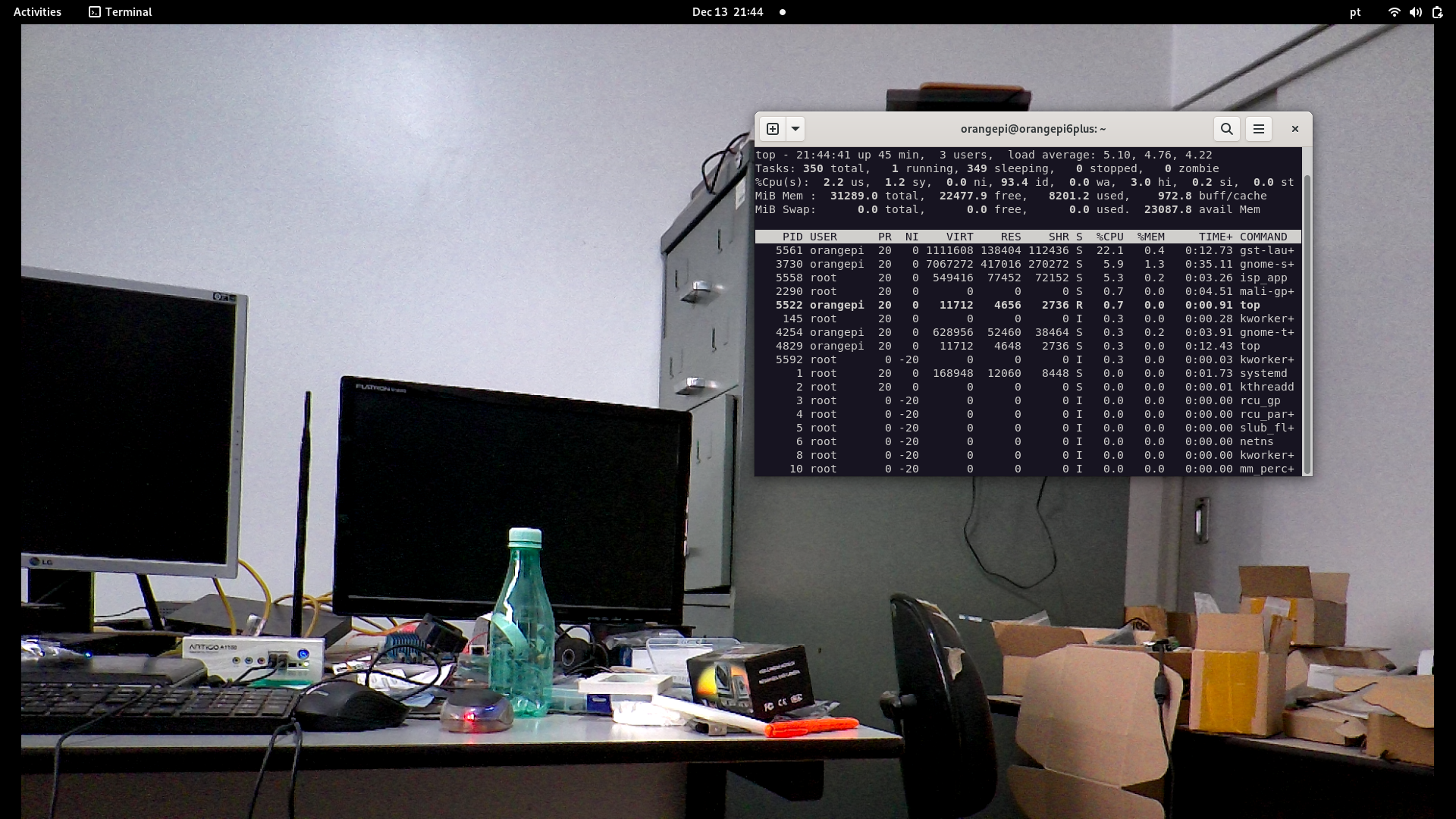Viewport: 1456px width, 819px height.
Task: Click the terminal search magnifier icon
Action: pyautogui.click(x=1226, y=129)
